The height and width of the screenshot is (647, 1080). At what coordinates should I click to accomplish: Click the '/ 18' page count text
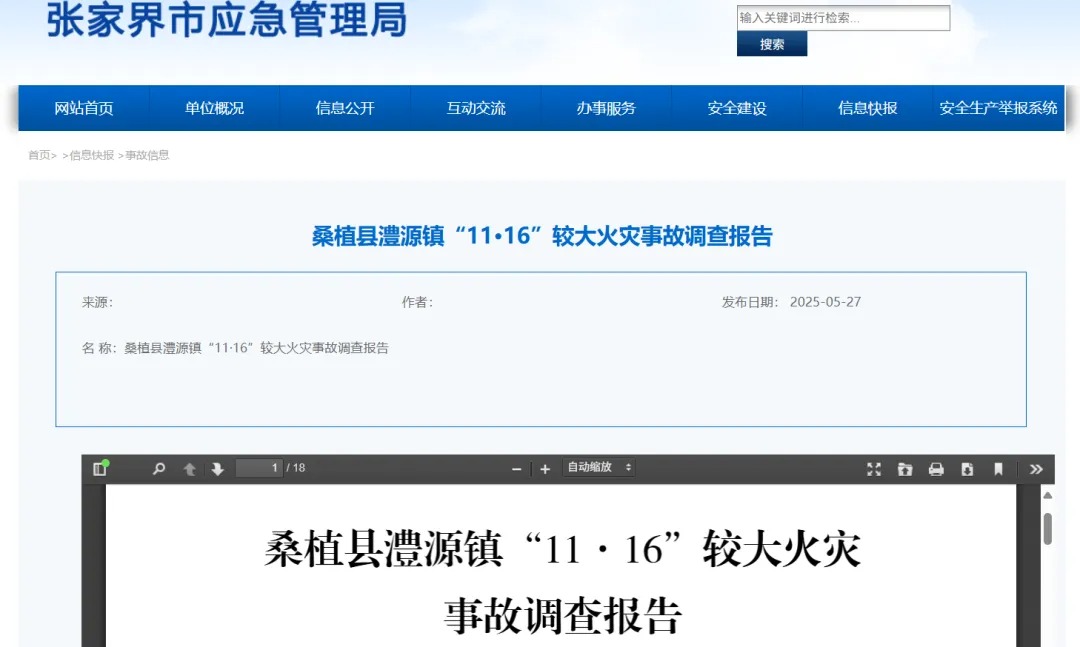(x=296, y=468)
